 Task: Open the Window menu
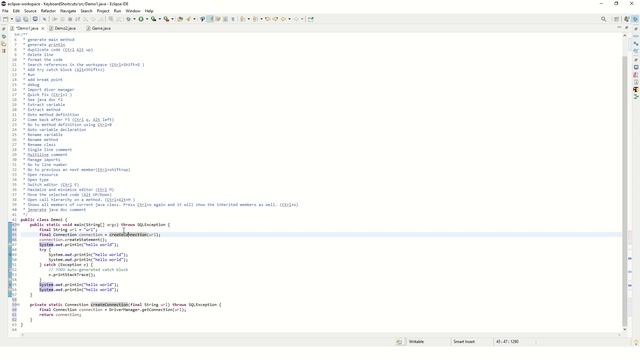pyautogui.click(x=133, y=11)
